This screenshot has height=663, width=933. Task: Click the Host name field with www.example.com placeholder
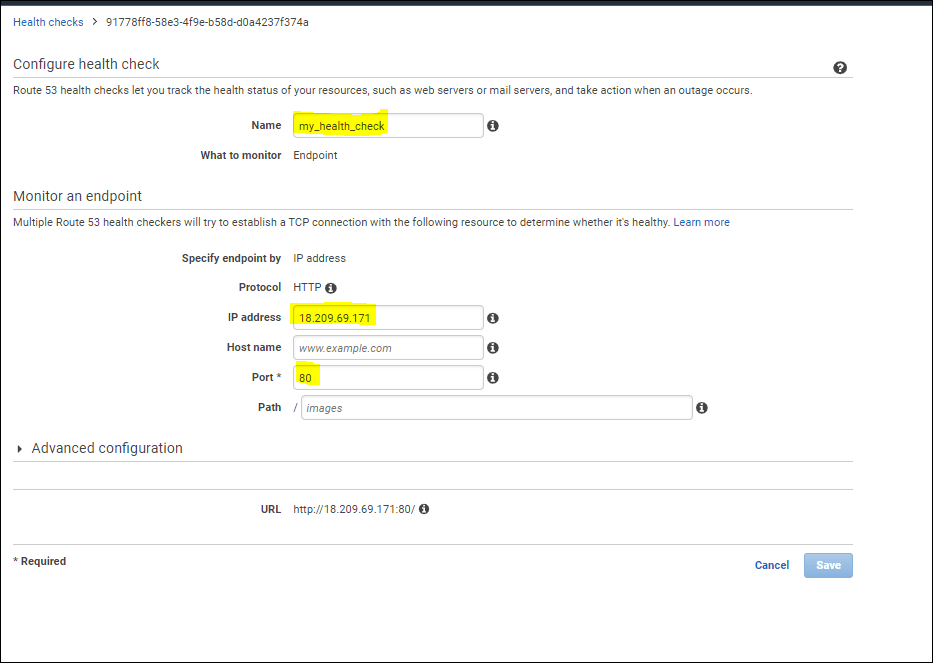click(x=388, y=347)
